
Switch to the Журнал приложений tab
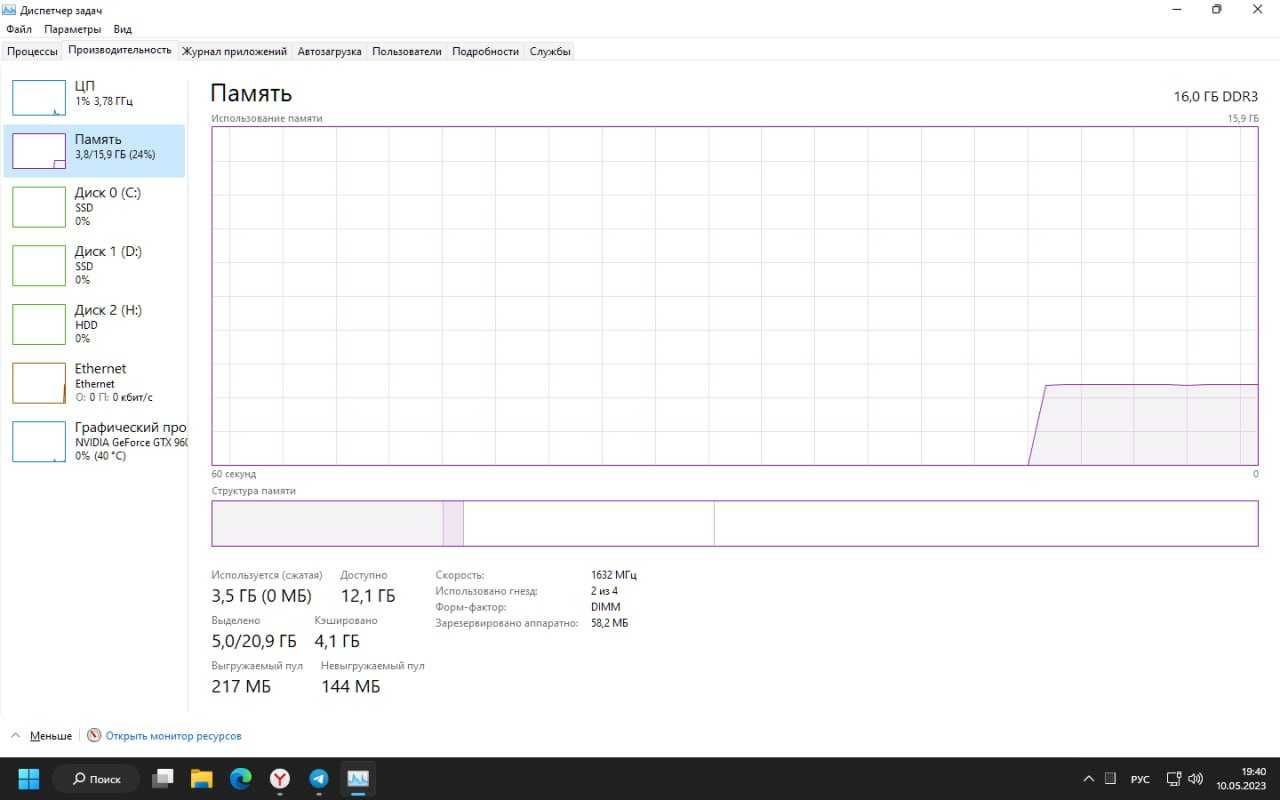[234, 51]
